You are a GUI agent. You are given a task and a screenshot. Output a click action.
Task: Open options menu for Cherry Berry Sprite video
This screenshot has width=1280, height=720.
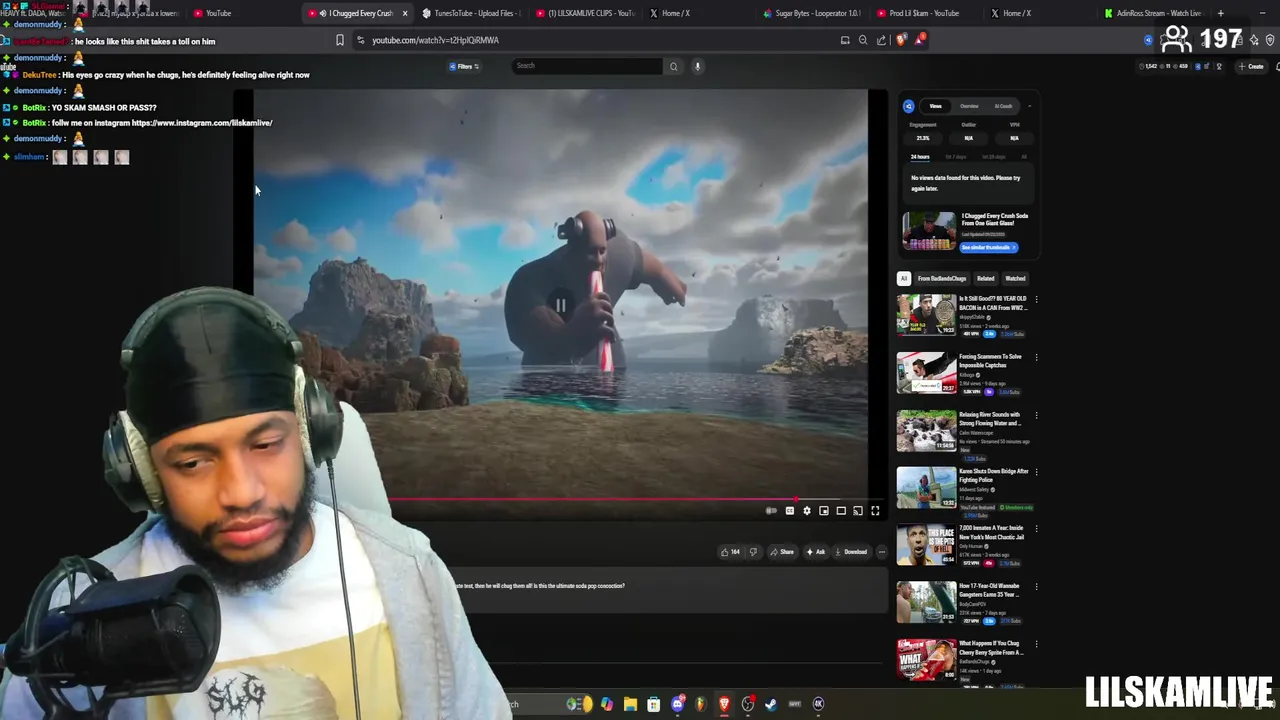(1036, 645)
